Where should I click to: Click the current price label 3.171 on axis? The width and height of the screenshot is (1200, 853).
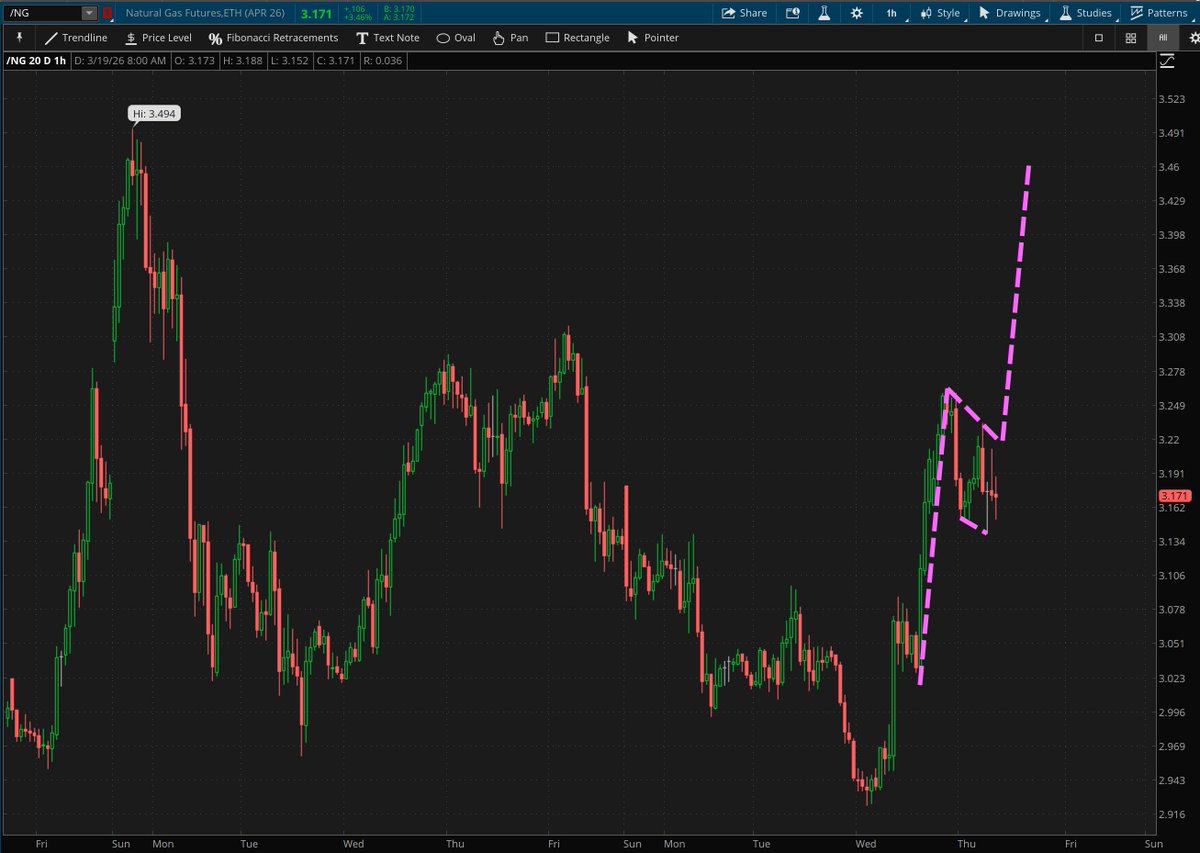(x=1172, y=496)
